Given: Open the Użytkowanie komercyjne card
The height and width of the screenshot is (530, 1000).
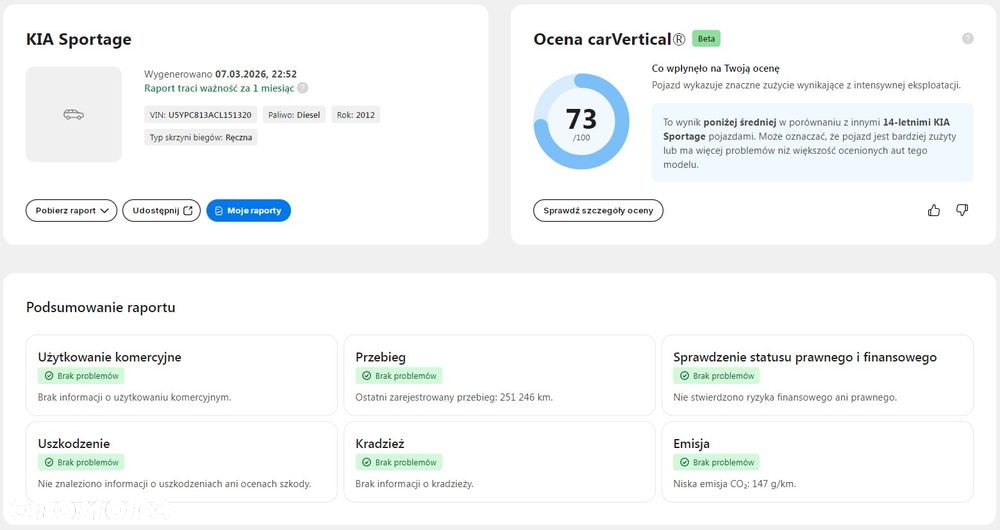Looking at the screenshot, I should pos(181,375).
